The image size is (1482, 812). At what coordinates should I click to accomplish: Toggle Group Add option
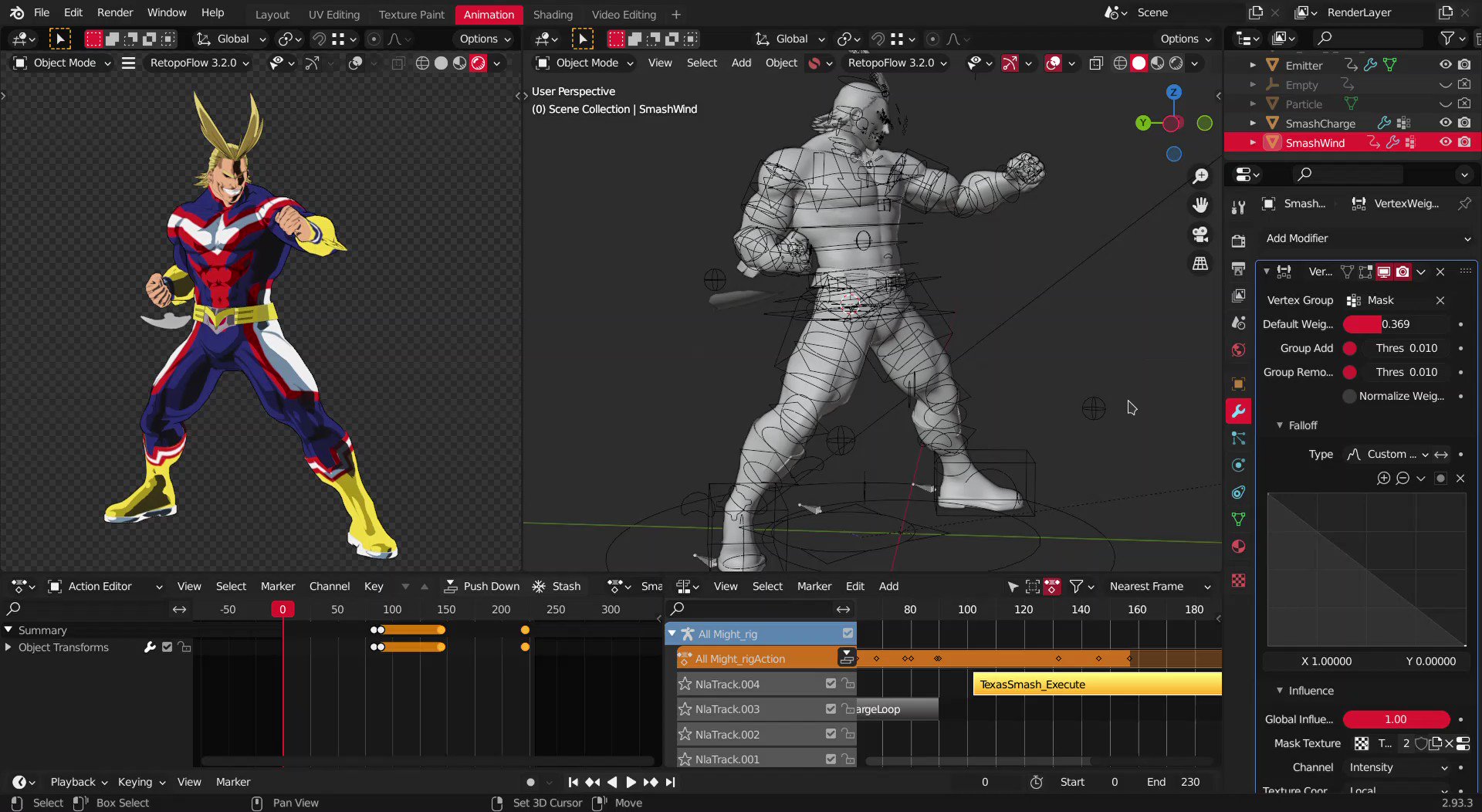[x=1349, y=348]
